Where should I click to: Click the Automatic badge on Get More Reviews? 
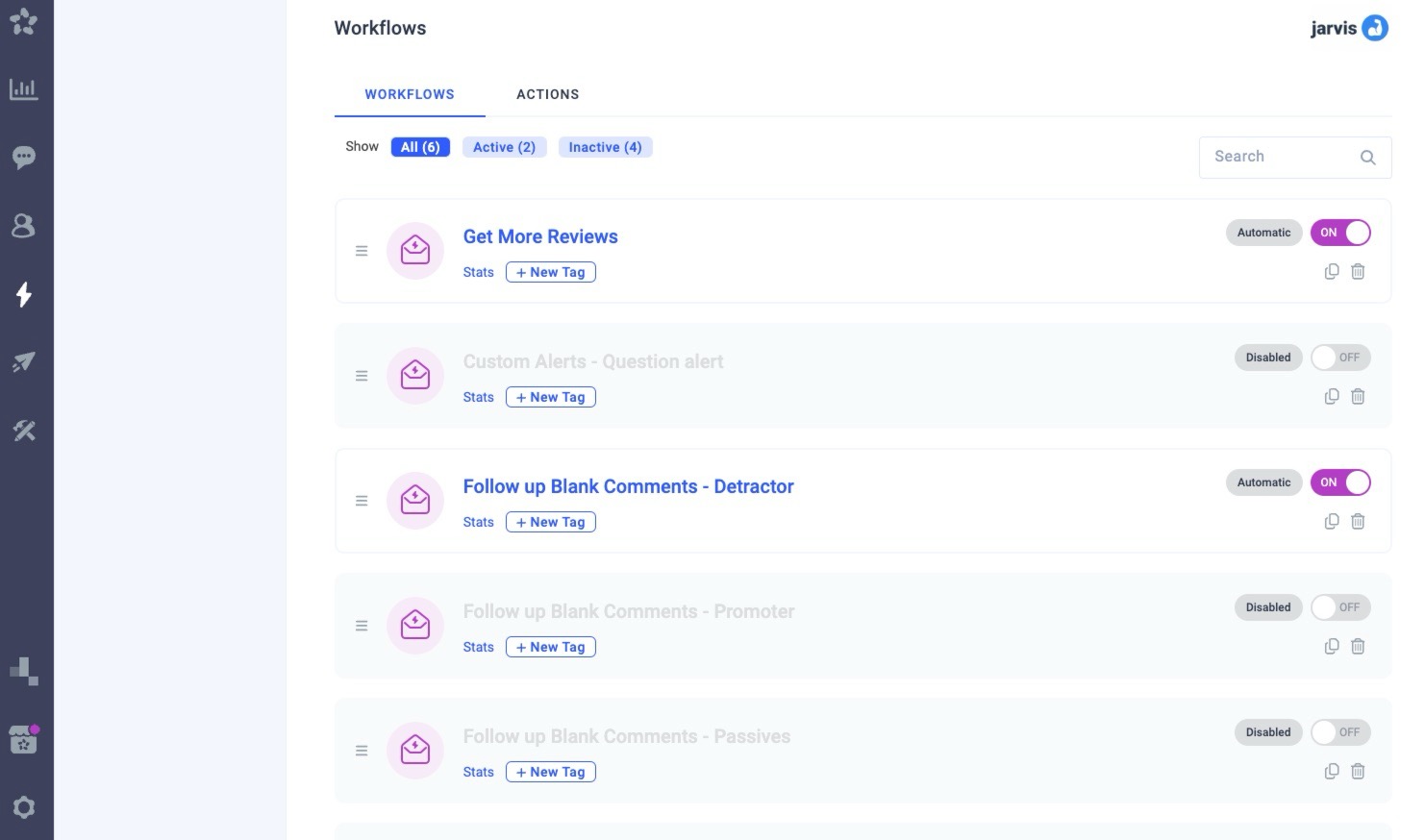pyautogui.click(x=1263, y=233)
